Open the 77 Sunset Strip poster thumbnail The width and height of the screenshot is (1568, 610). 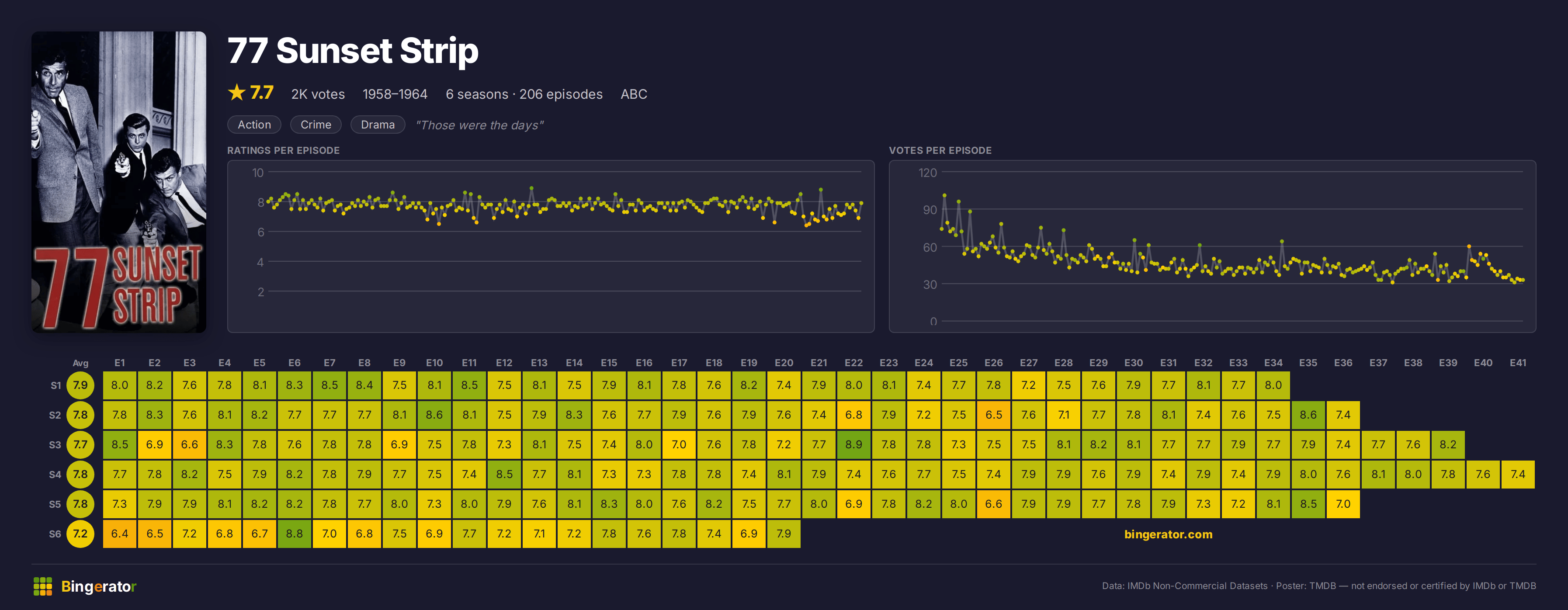coord(119,182)
